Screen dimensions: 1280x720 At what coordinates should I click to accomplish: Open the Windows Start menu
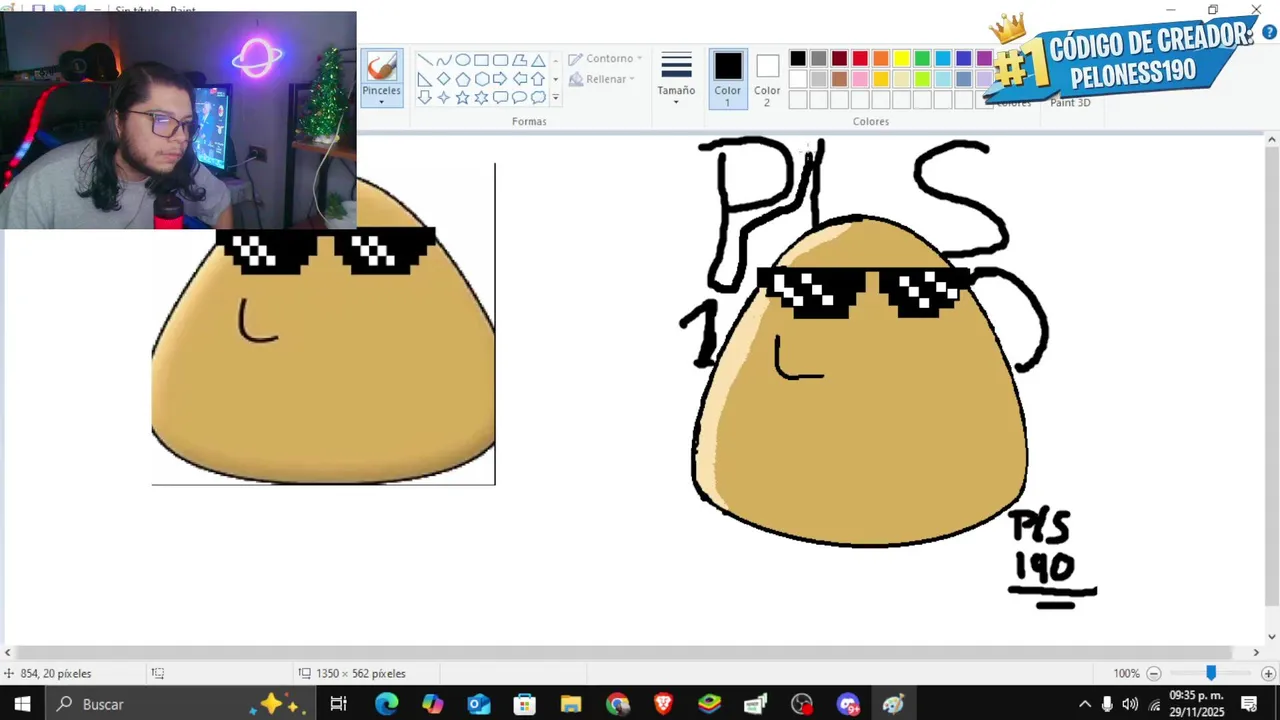tap(22, 704)
